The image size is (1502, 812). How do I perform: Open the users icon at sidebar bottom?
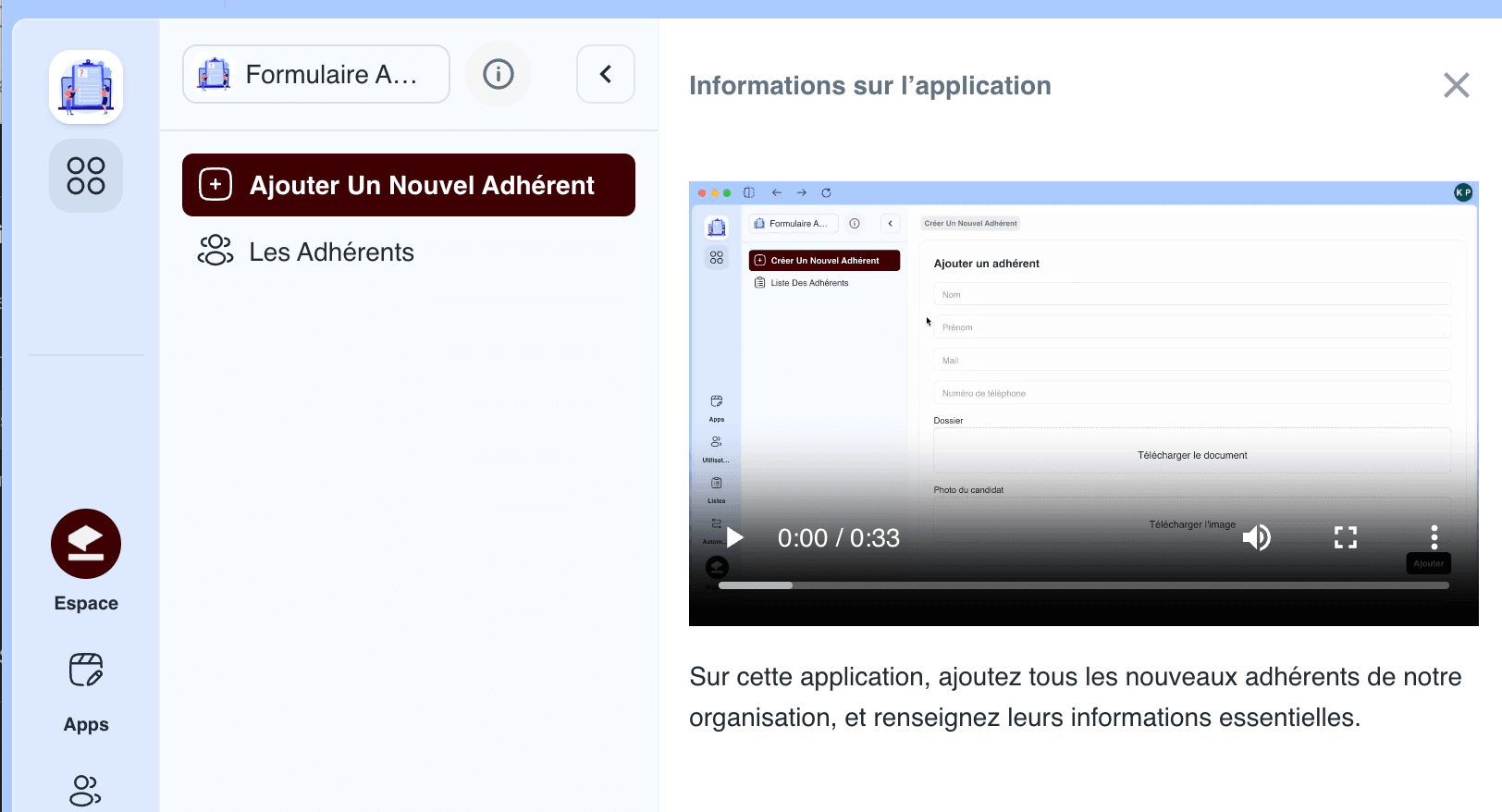pyautogui.click(x=86, y=791)
